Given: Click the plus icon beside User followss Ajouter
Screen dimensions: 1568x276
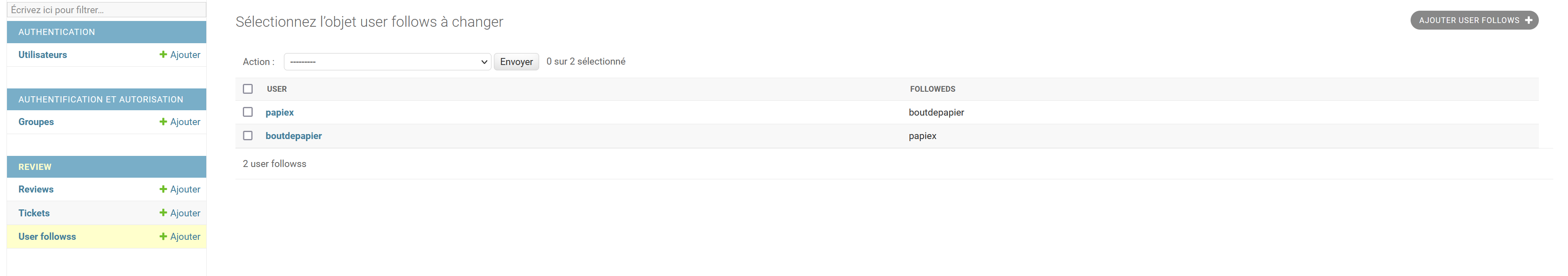Looking at the screenshot, I should [163, 237].
